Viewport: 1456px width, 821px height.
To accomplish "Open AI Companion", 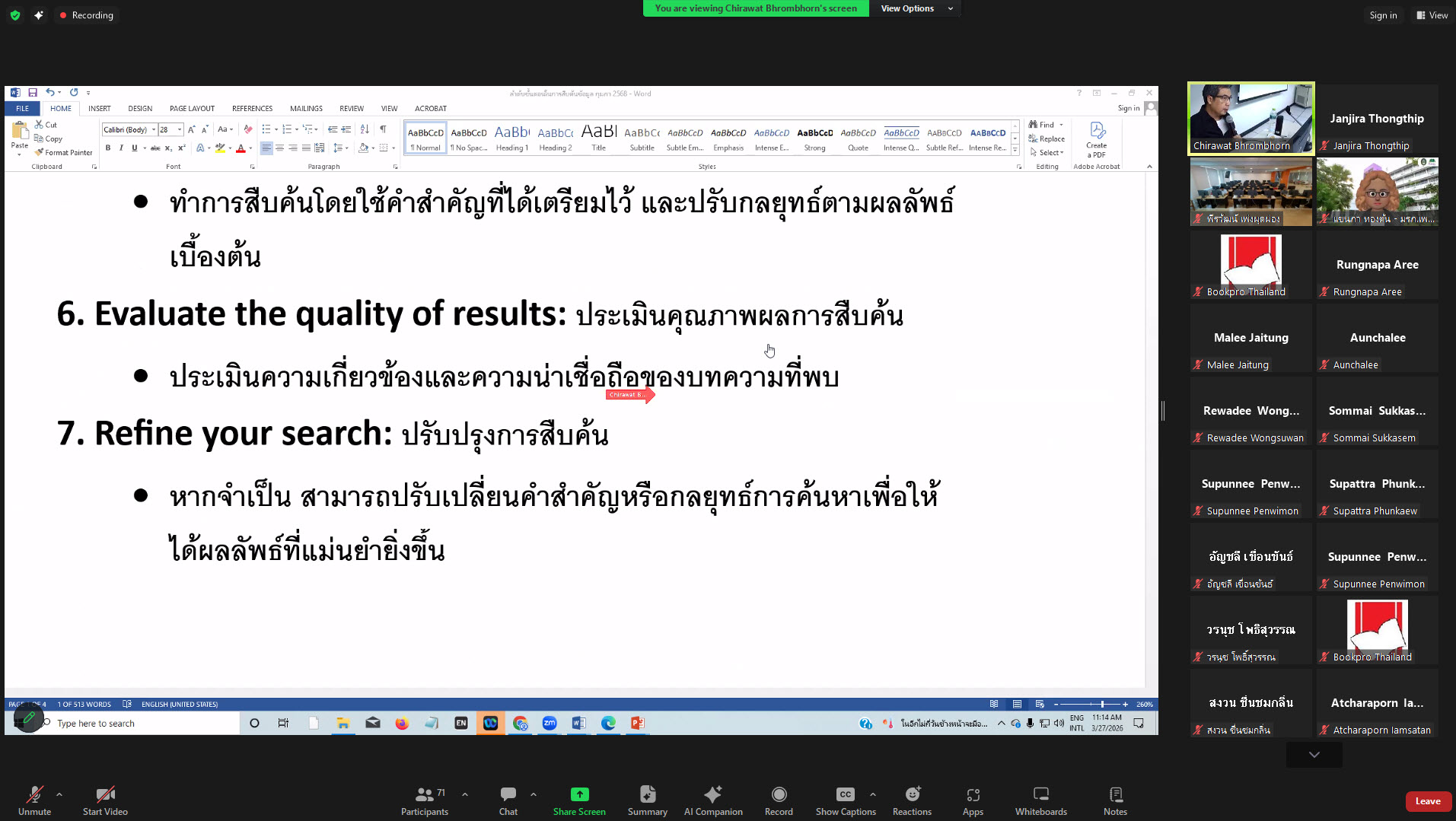I will tap(712, 800).
